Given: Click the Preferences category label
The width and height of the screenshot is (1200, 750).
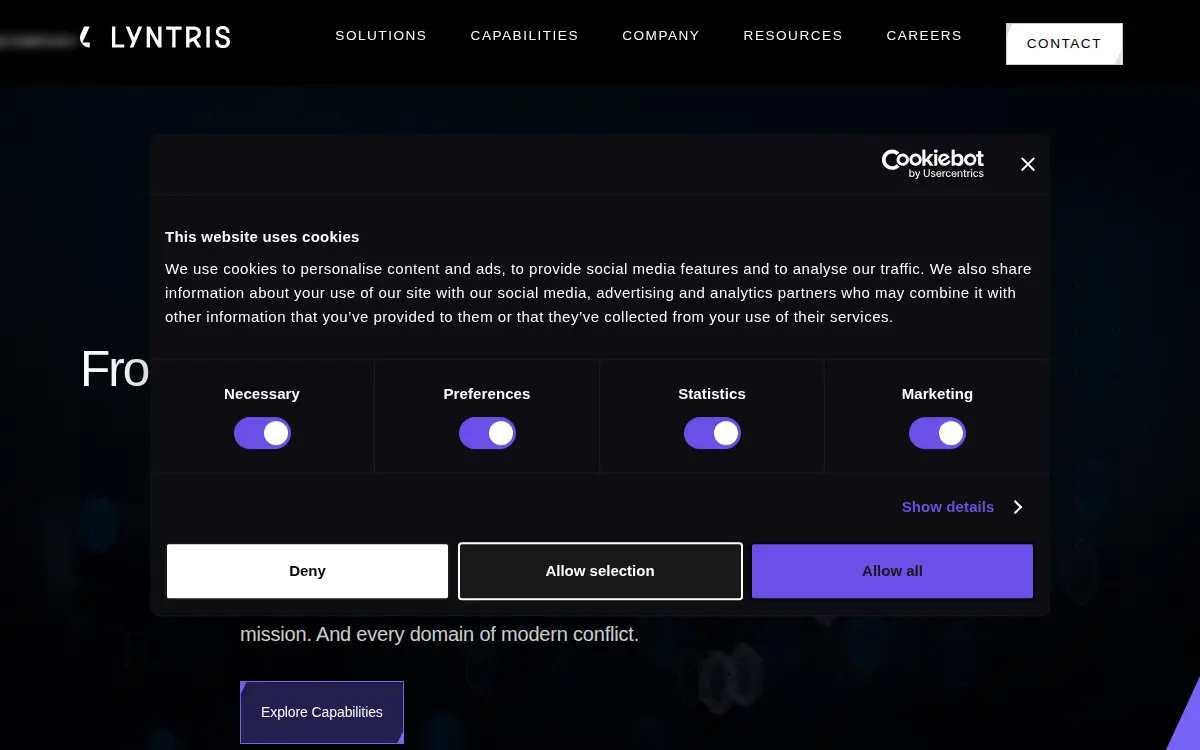Looking at the screenshot, I should pyautogui.click(x=487, y=394).
